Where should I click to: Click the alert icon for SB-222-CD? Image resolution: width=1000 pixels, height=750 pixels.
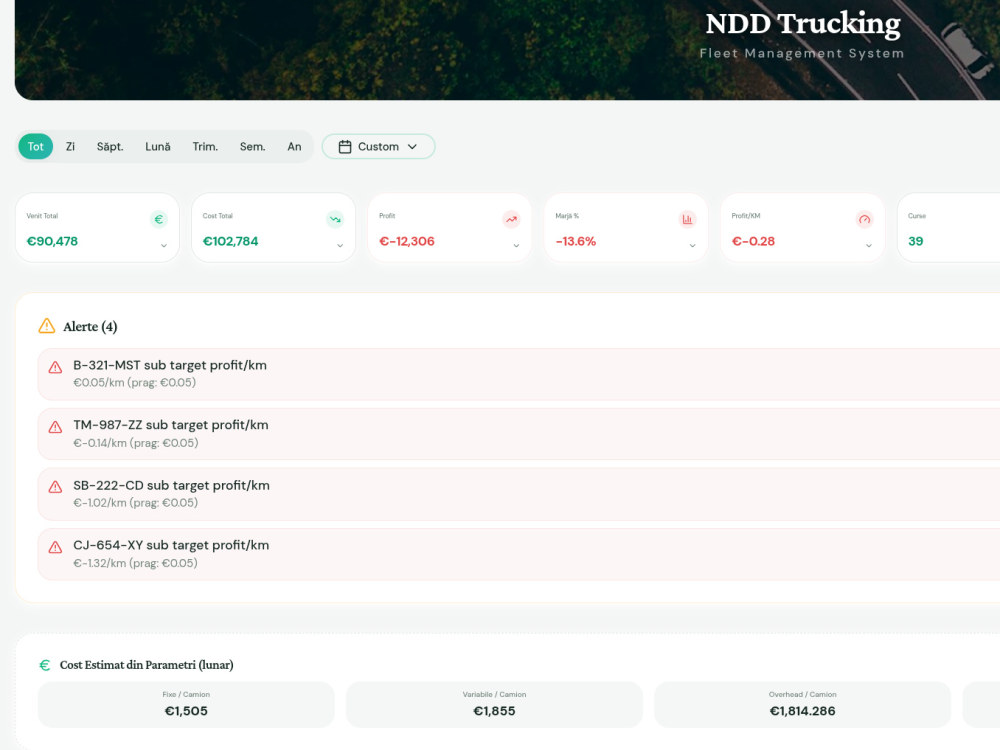55,487
